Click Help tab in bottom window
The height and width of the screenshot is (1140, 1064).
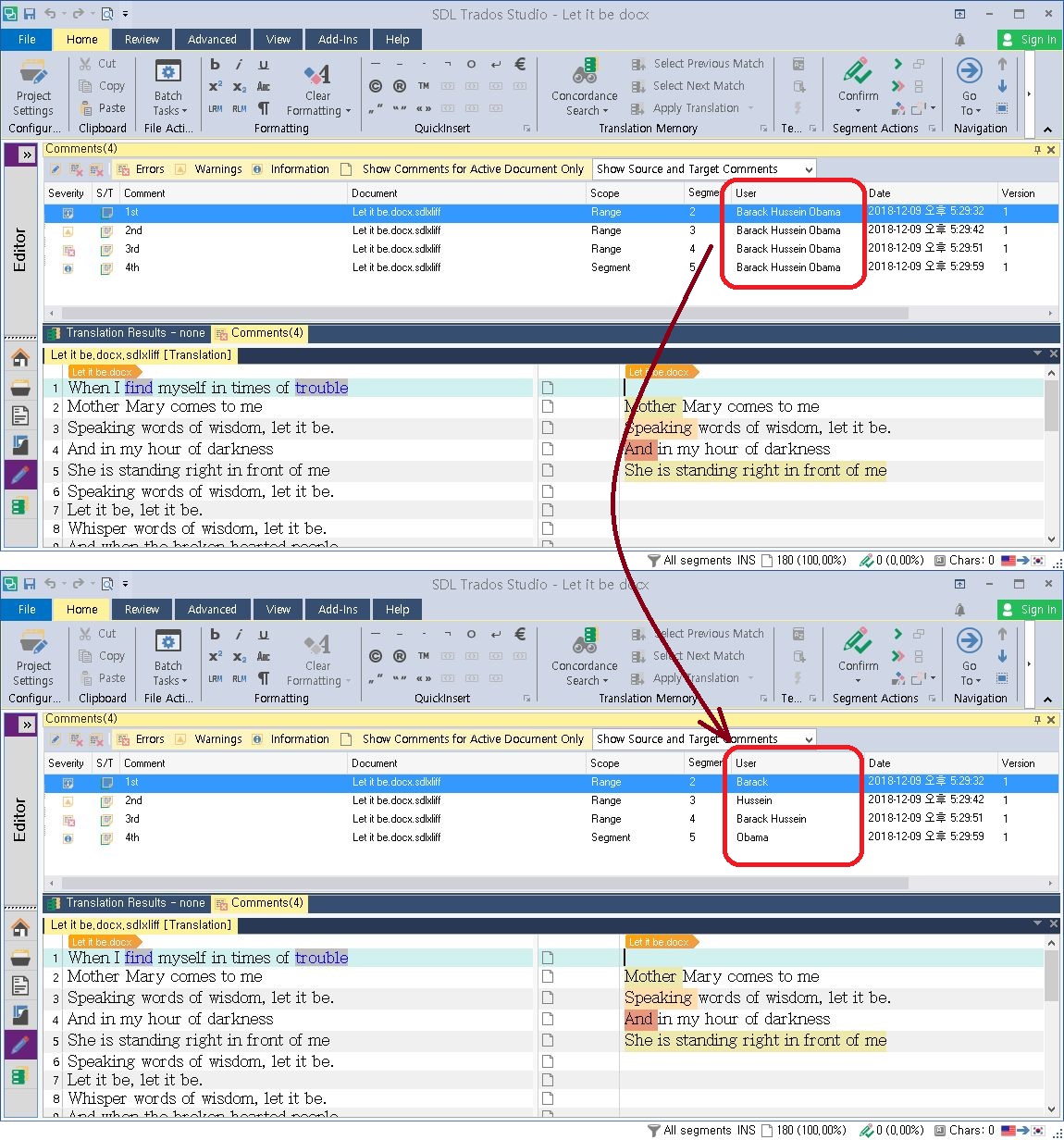[x=398, y=610]
